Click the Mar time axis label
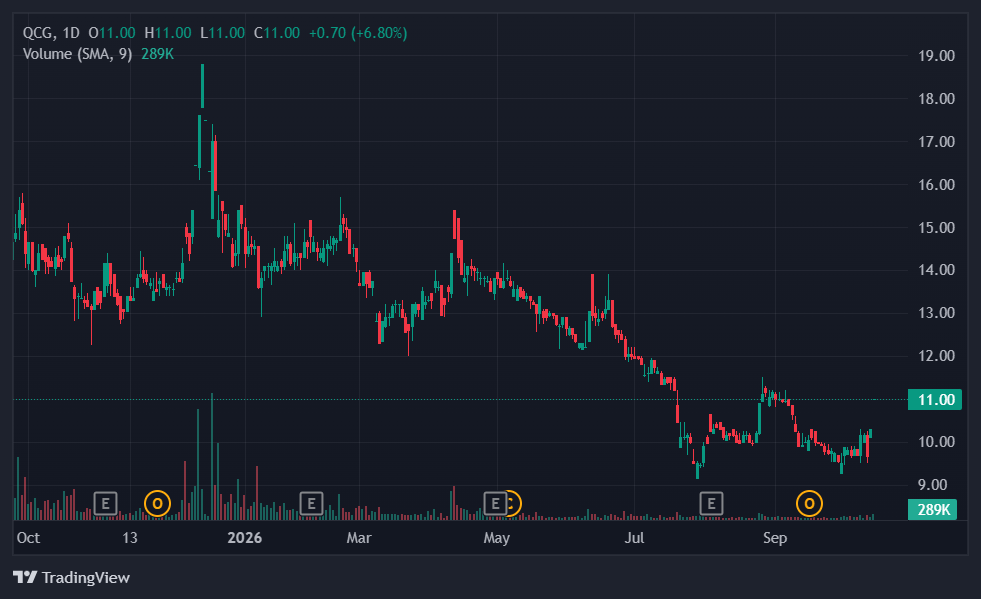This screenshot has width=981, height=599. 359,538
